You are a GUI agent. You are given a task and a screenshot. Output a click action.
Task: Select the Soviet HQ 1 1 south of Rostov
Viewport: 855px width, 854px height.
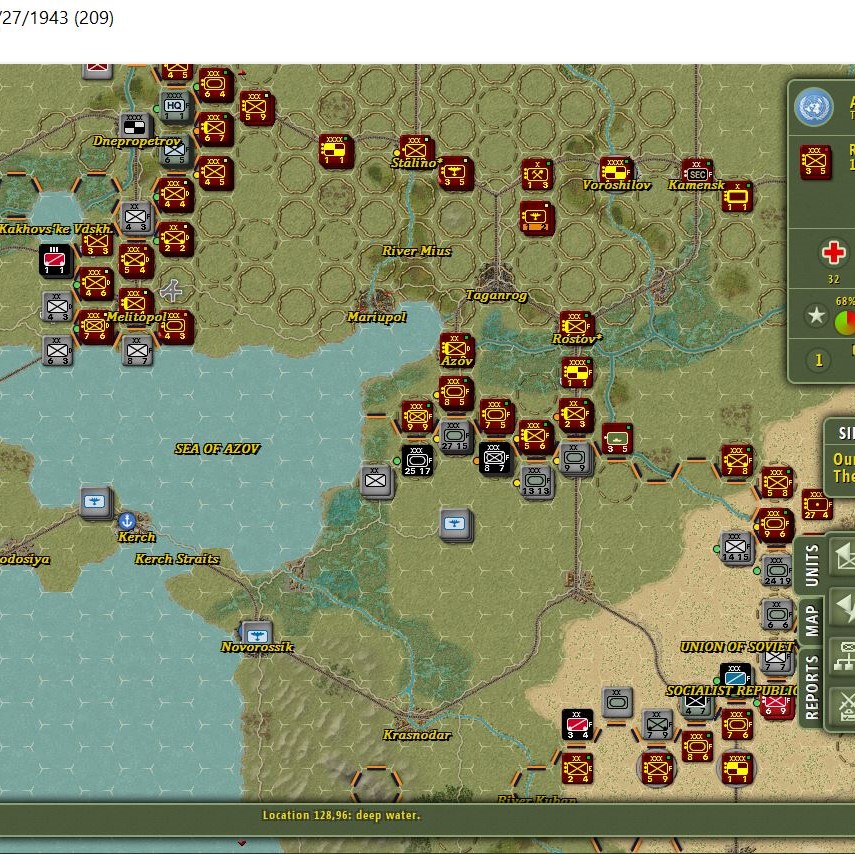(x=577, y=372)
